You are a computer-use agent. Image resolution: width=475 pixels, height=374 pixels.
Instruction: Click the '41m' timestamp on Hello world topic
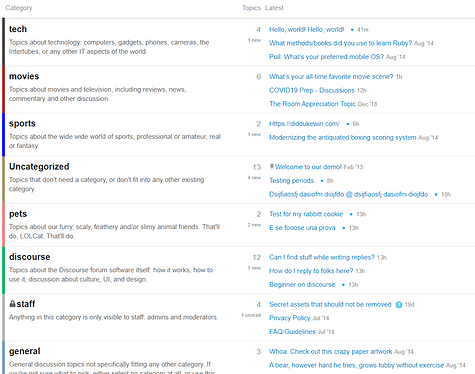363,30
